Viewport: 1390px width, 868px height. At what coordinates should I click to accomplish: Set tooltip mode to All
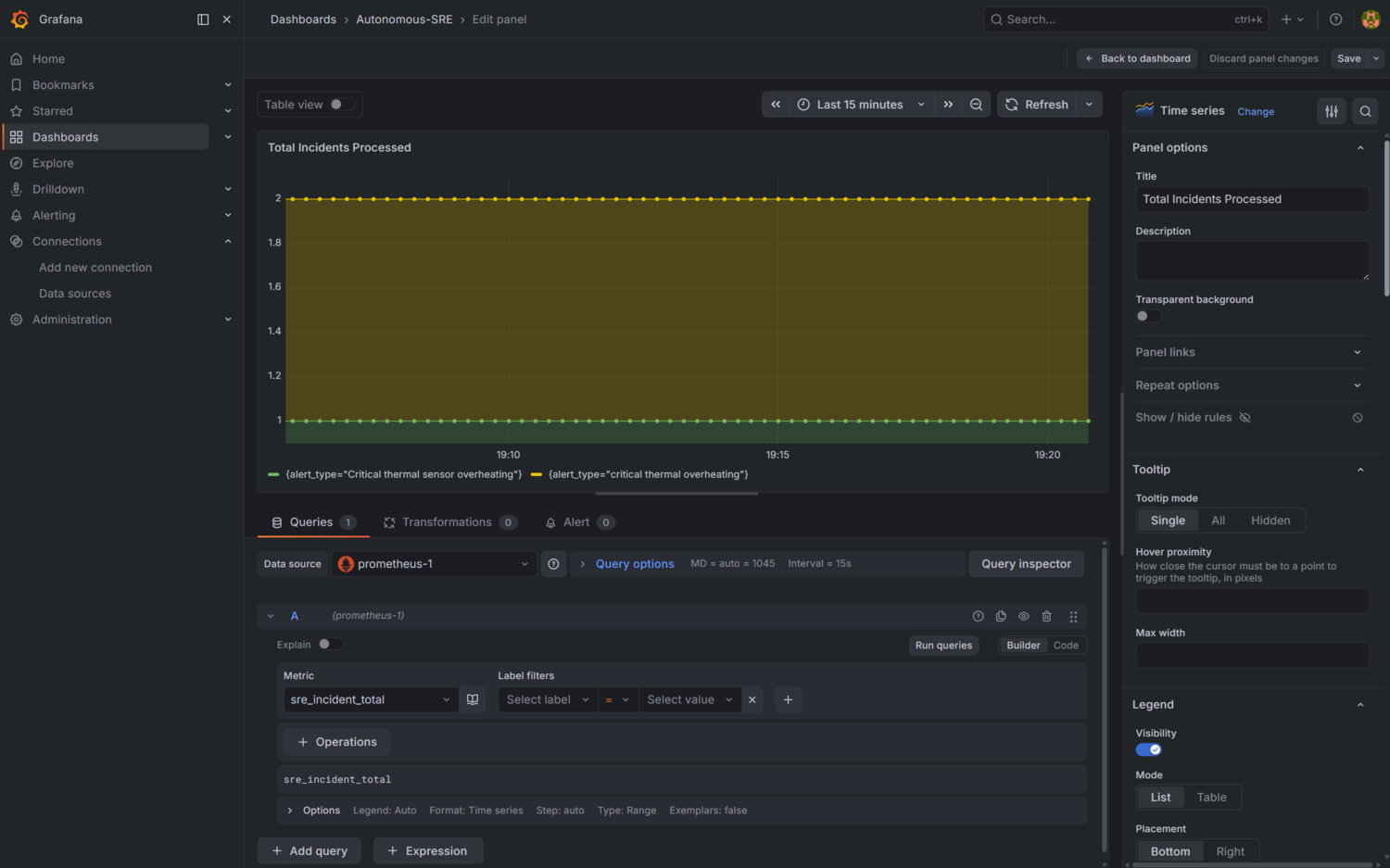(1218, 521)
